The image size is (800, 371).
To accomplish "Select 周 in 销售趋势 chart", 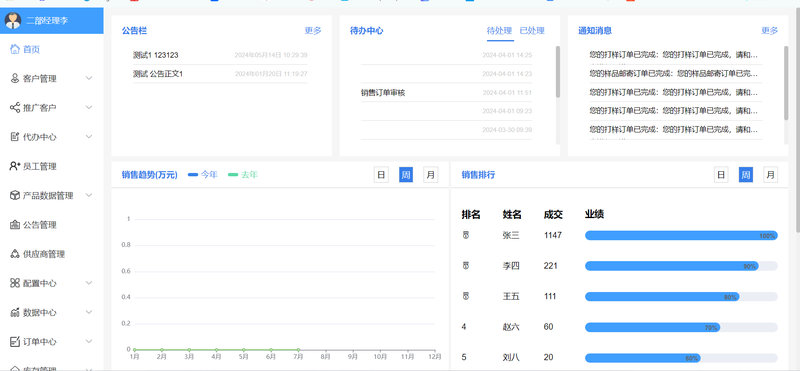I will point(406,175).
